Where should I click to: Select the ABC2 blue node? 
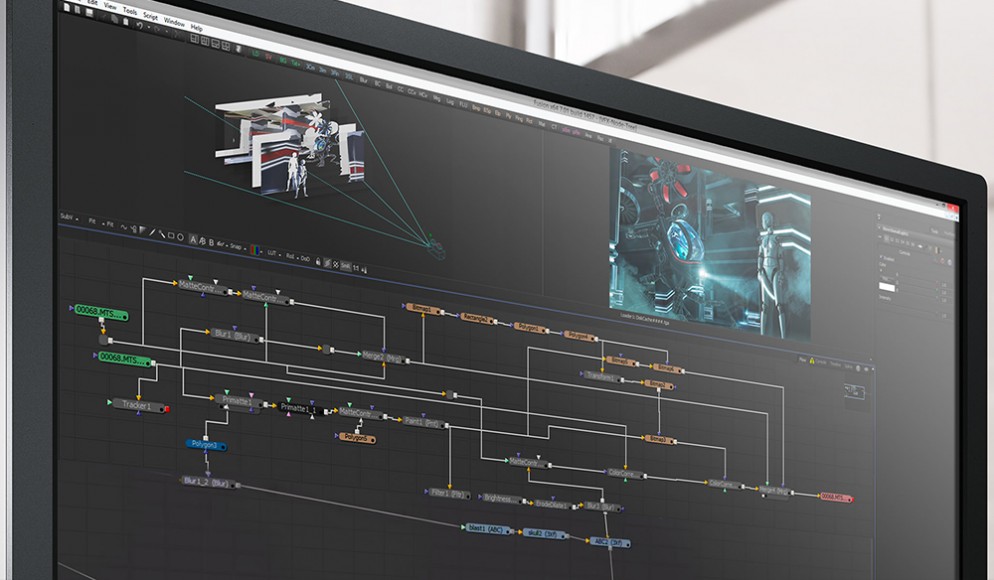pyautogui.click(x=609, y=543)
